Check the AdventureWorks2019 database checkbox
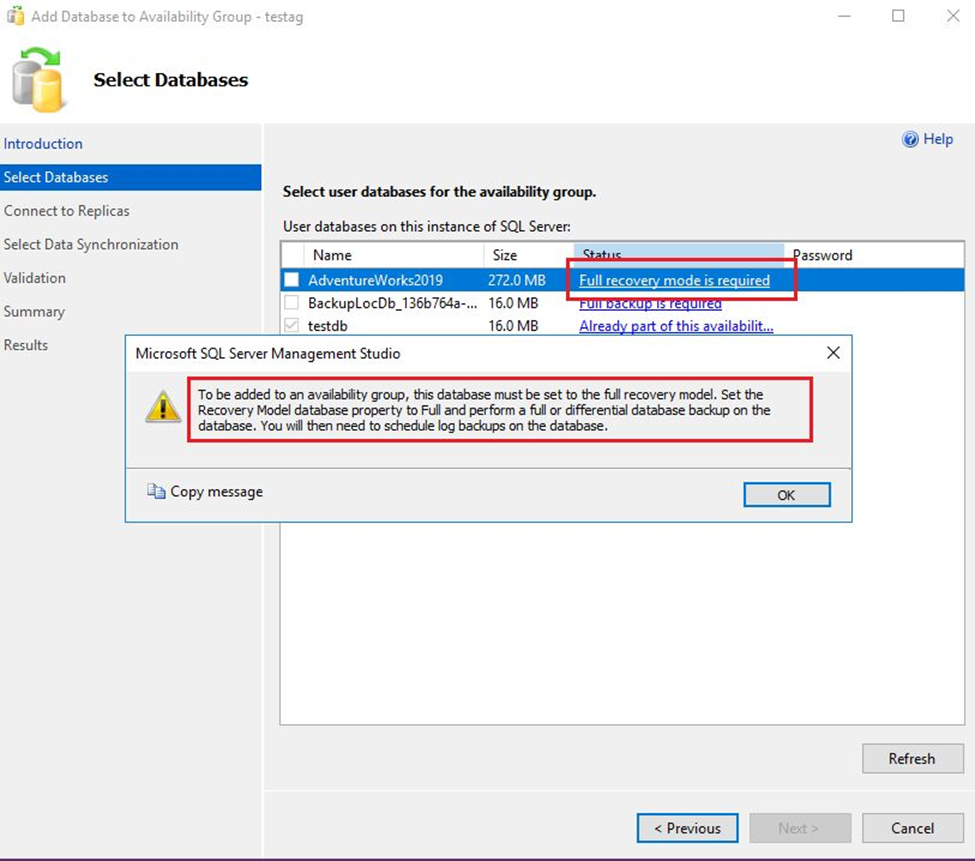975x861 pixels. coord(291,281)
